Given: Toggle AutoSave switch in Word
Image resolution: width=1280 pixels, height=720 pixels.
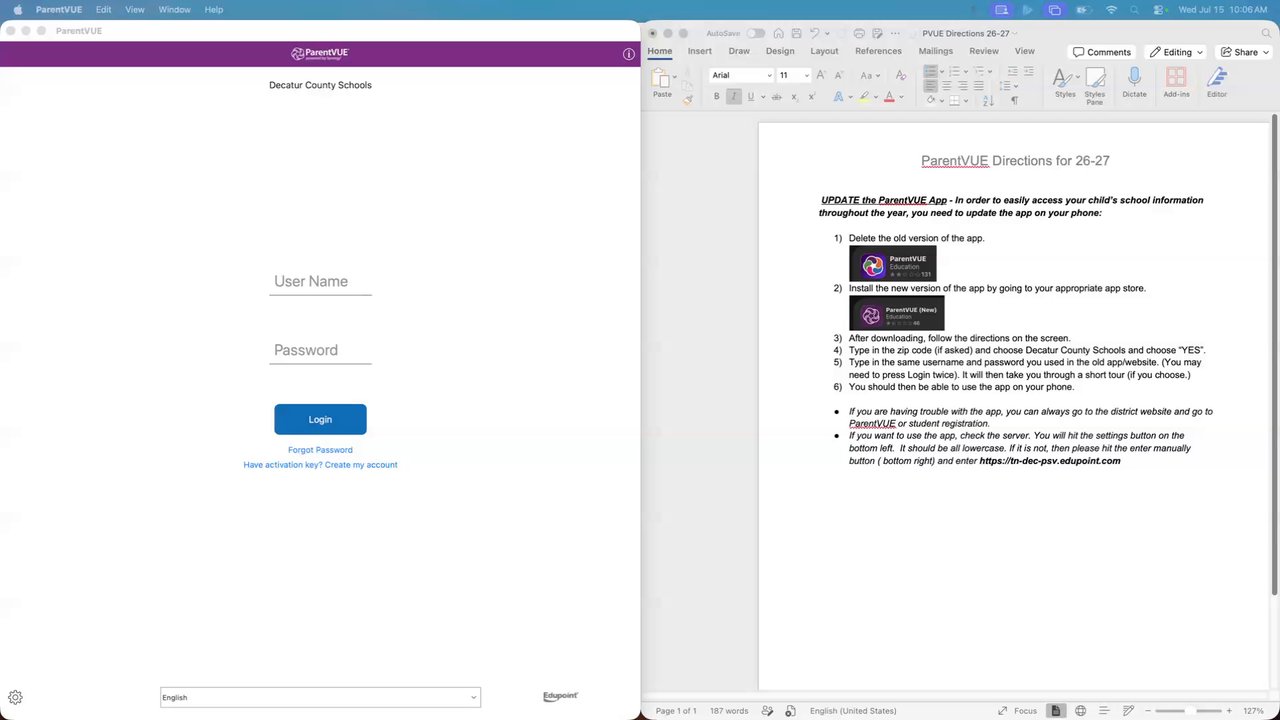Looking at the screenshot, I should tap(755, 33).
